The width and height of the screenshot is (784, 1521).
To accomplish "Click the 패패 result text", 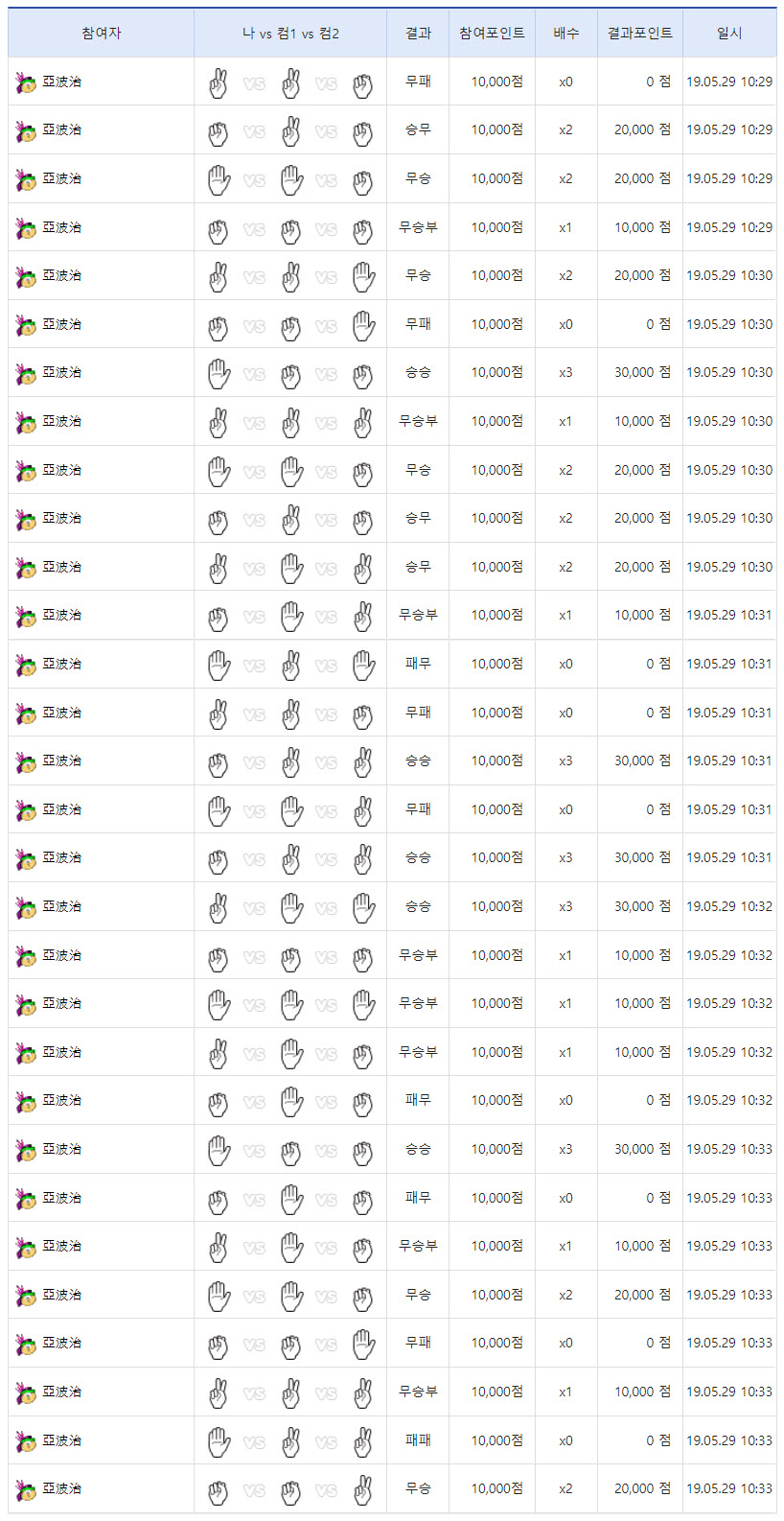I will click(x=418, y=1440).
